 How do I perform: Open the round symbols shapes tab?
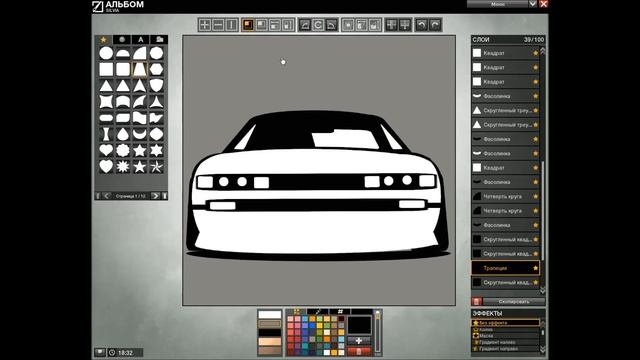(122, 40)
